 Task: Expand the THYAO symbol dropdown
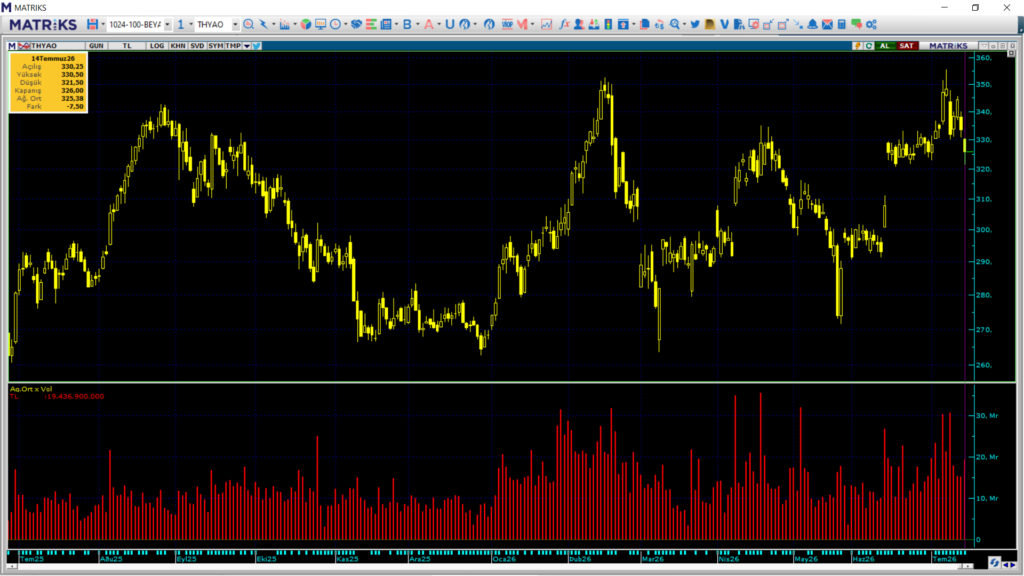pyautogui.click(x=235, y=24)
